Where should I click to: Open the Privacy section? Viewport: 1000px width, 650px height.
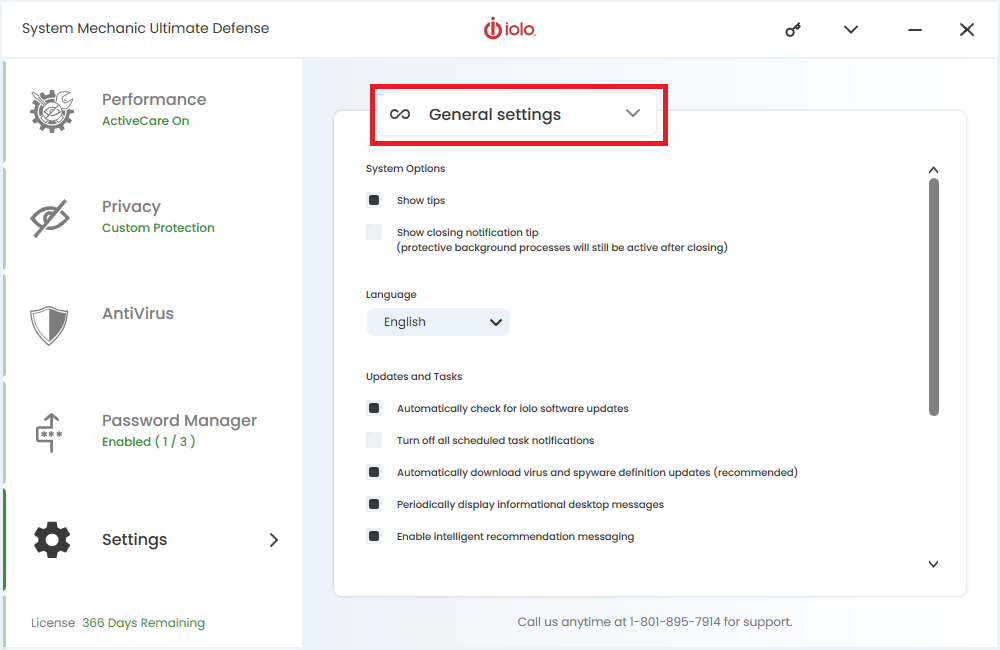[x=153, y=218]
